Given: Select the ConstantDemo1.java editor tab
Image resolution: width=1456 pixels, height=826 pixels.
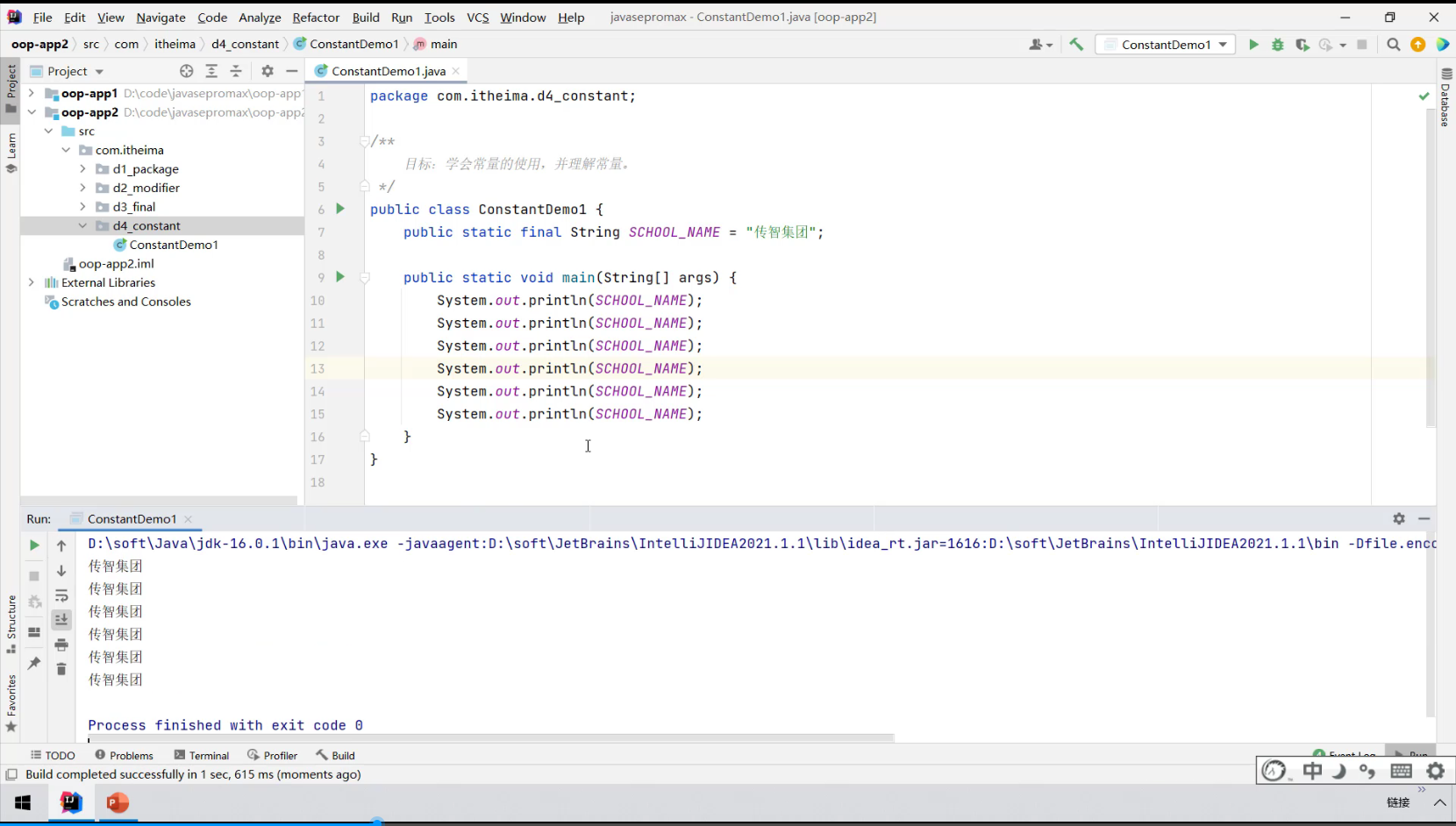Looking at the screenshot, I should (x=387, y=71).
